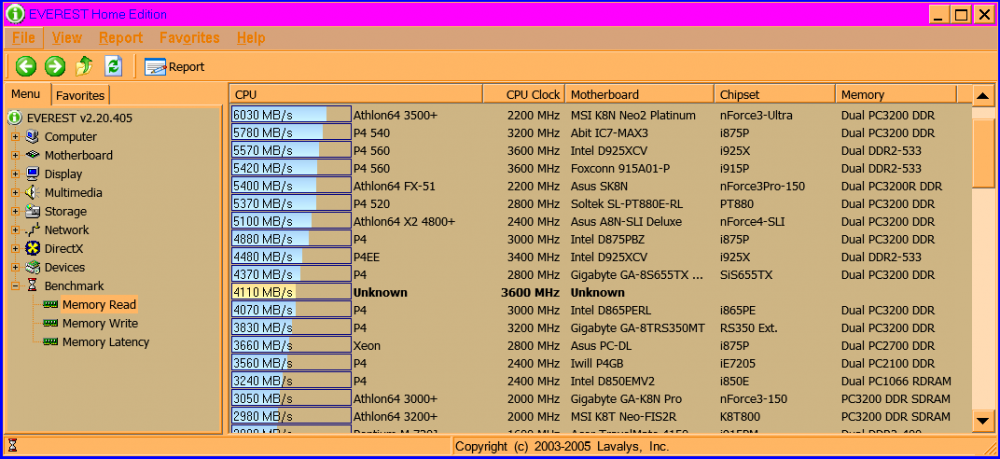The width and height of the screenshot is (1000, 459).
Task: Click the DirectX tree icon
Action: tap(33, 248)
